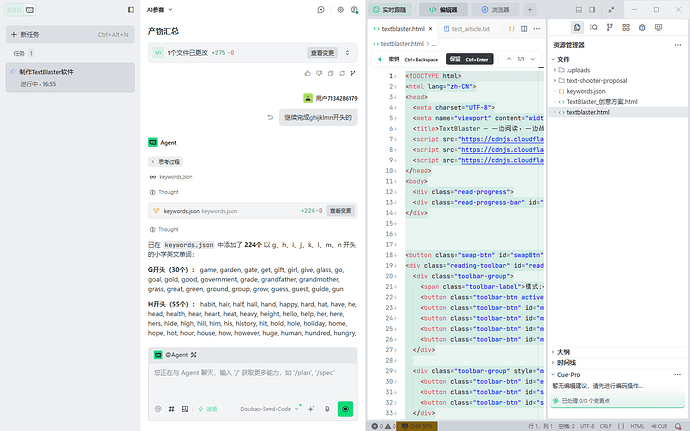The image size is (690, 431).
Task: Collapse the 文件 tree section
Action: [554, 59]
